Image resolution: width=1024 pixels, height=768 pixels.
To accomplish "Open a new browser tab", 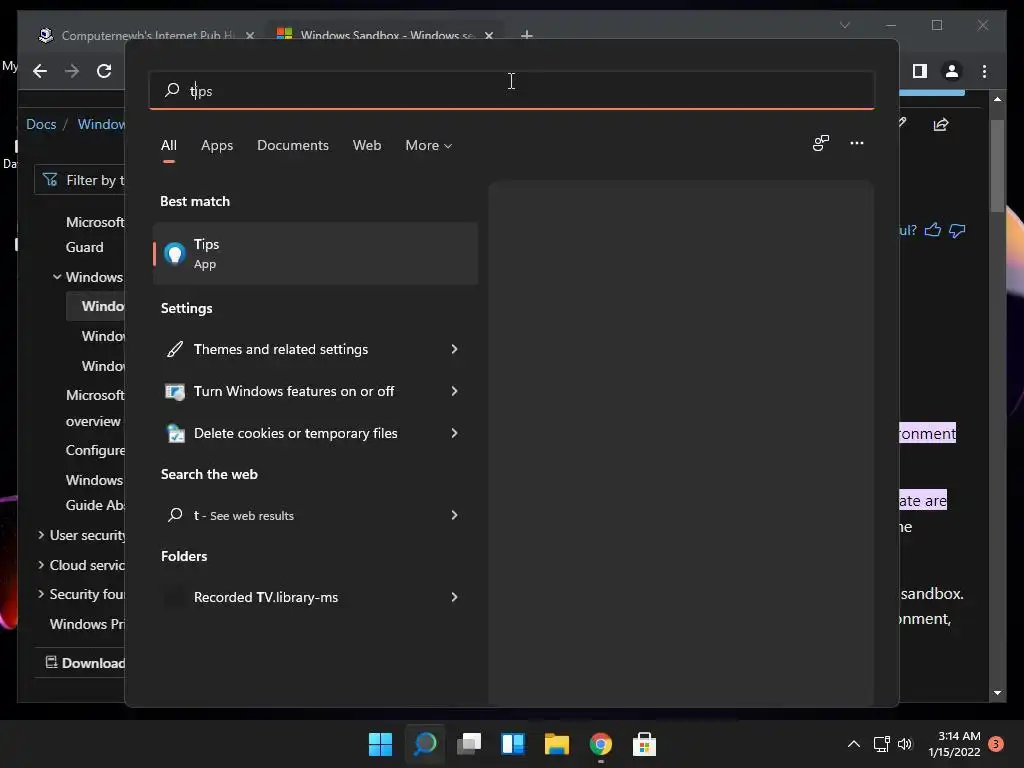I will (x=526, y=35).
